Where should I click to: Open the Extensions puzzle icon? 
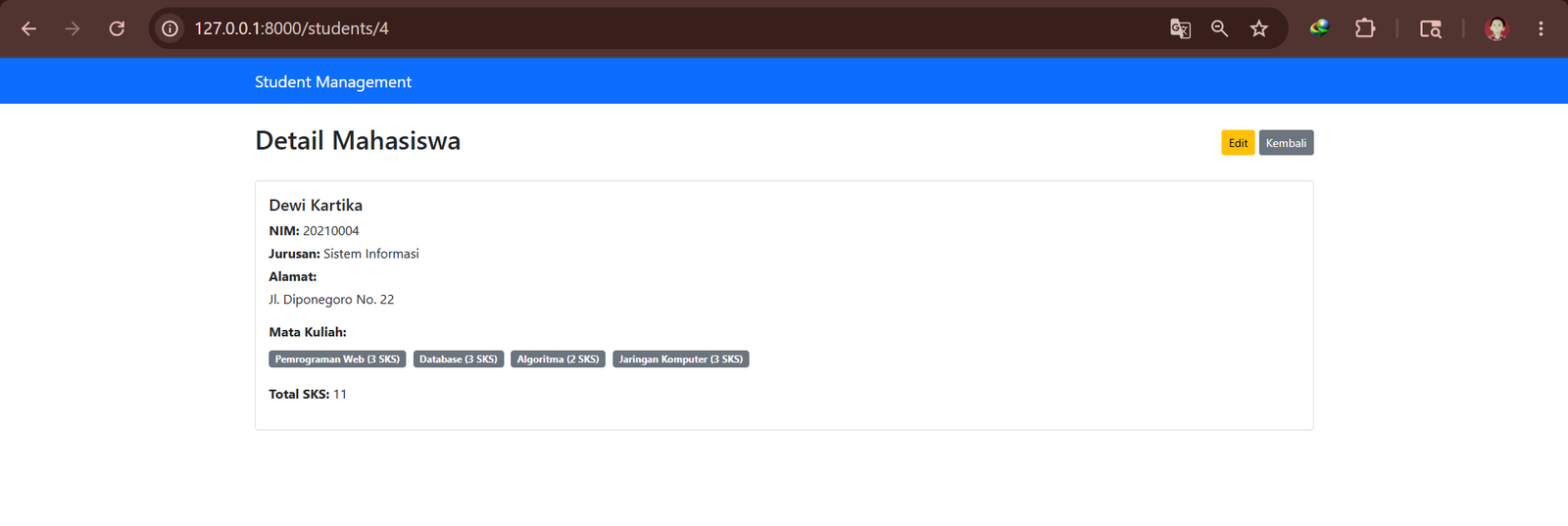click(x=1365, y=28)
